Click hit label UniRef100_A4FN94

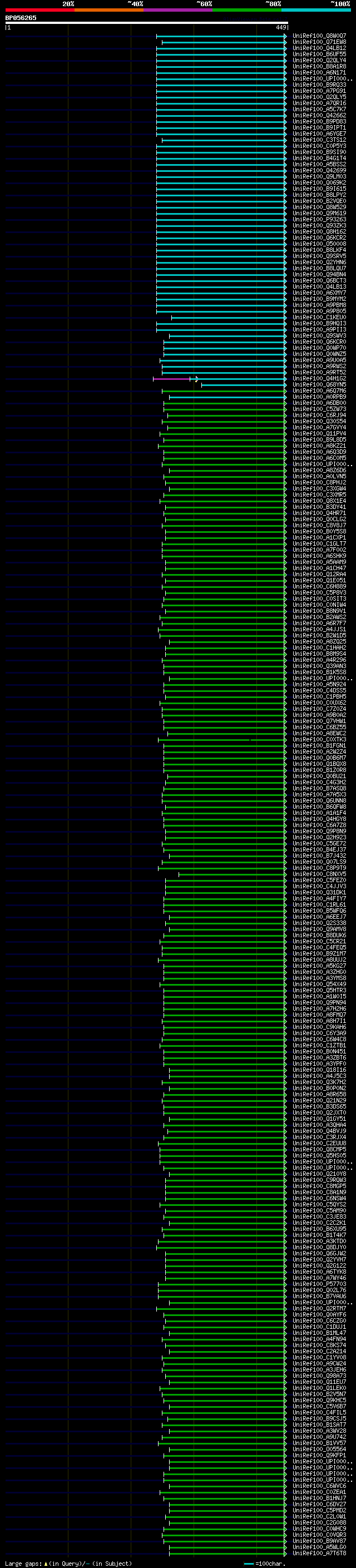tap(319, 1338)
